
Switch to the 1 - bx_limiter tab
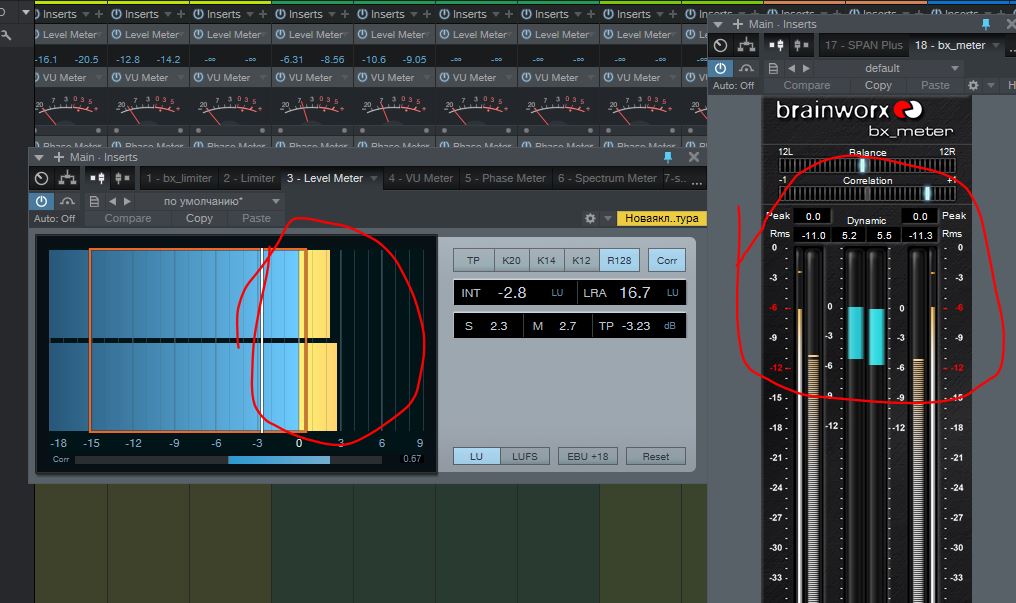click(x=179, y=178)
